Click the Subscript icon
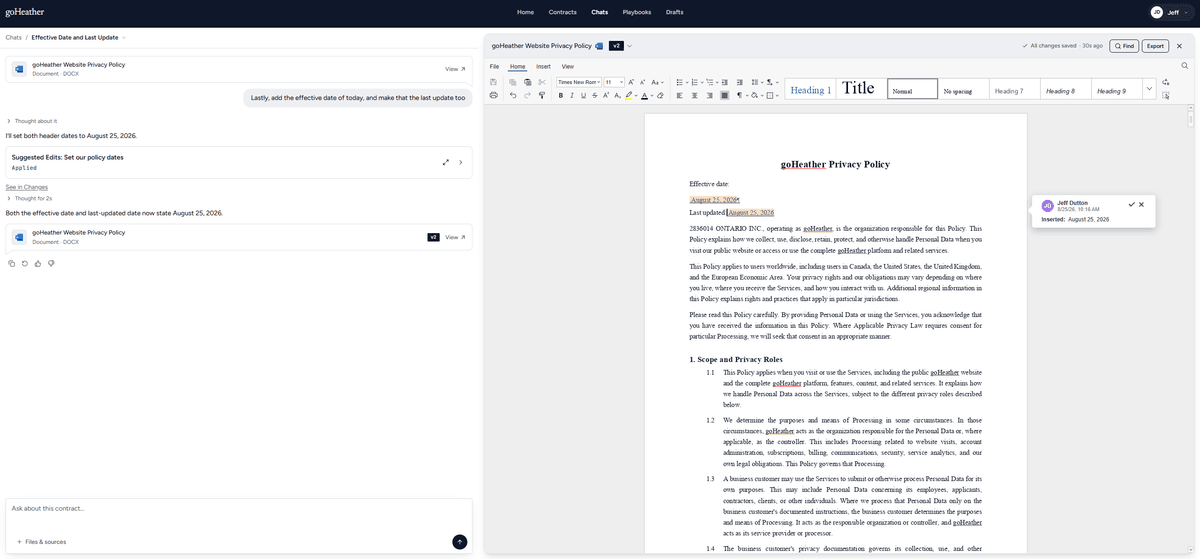 618,95
